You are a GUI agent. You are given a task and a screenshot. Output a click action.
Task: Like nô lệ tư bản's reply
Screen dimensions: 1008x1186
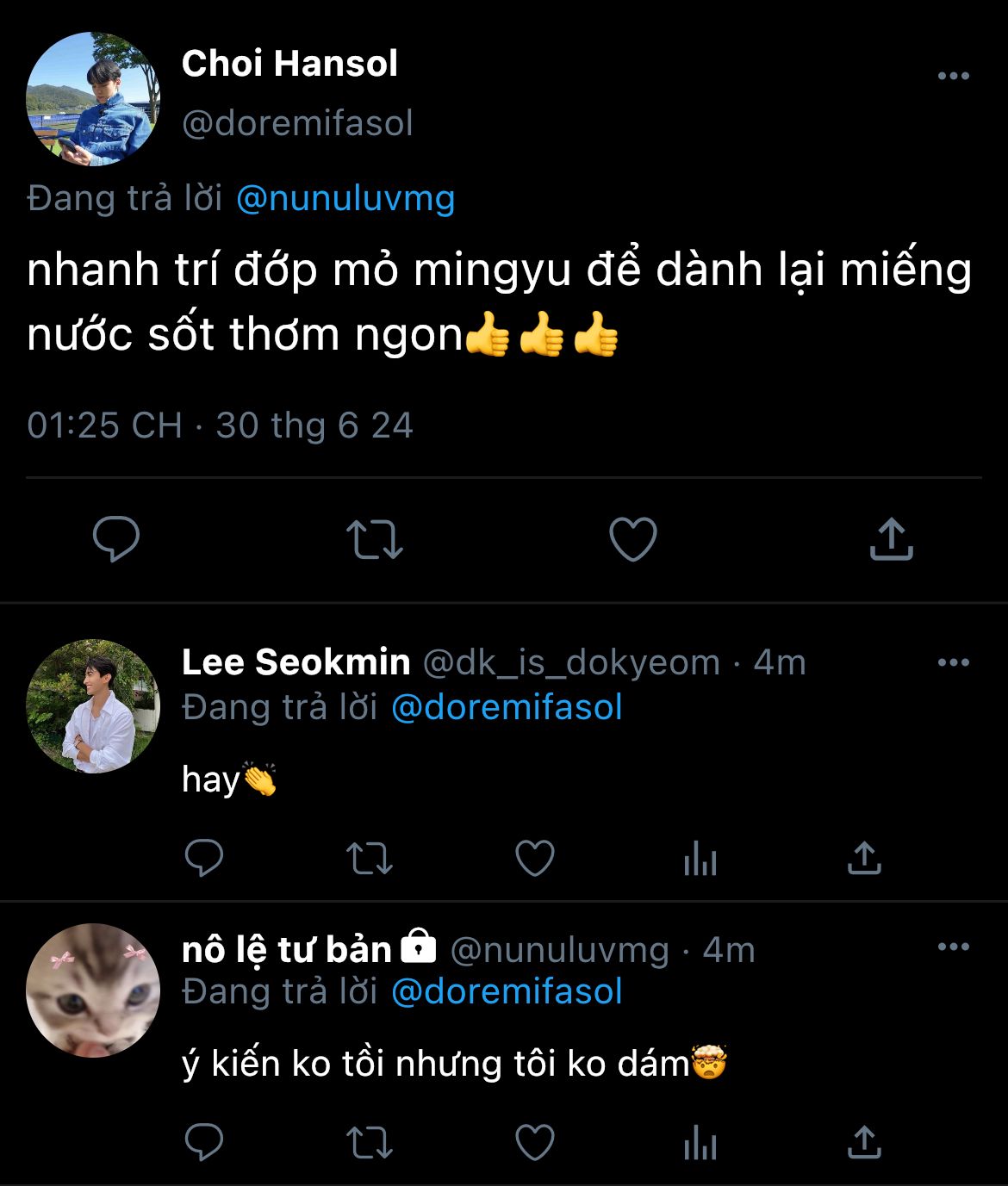coord(534,1143)
